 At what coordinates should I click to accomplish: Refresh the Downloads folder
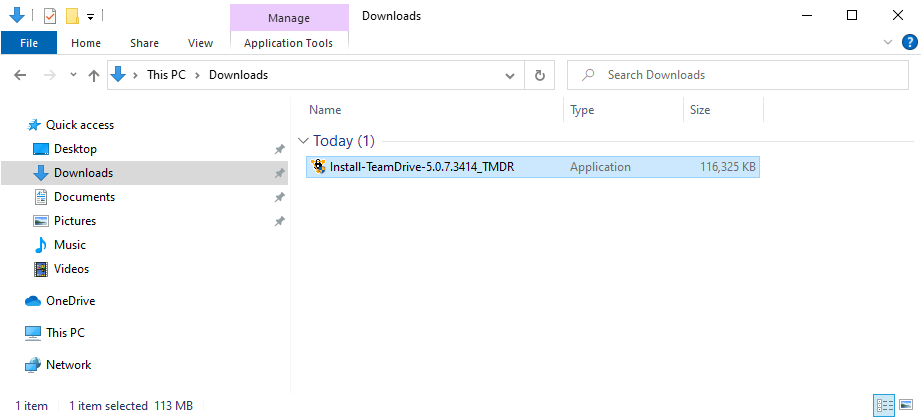[x=539, y=75]
